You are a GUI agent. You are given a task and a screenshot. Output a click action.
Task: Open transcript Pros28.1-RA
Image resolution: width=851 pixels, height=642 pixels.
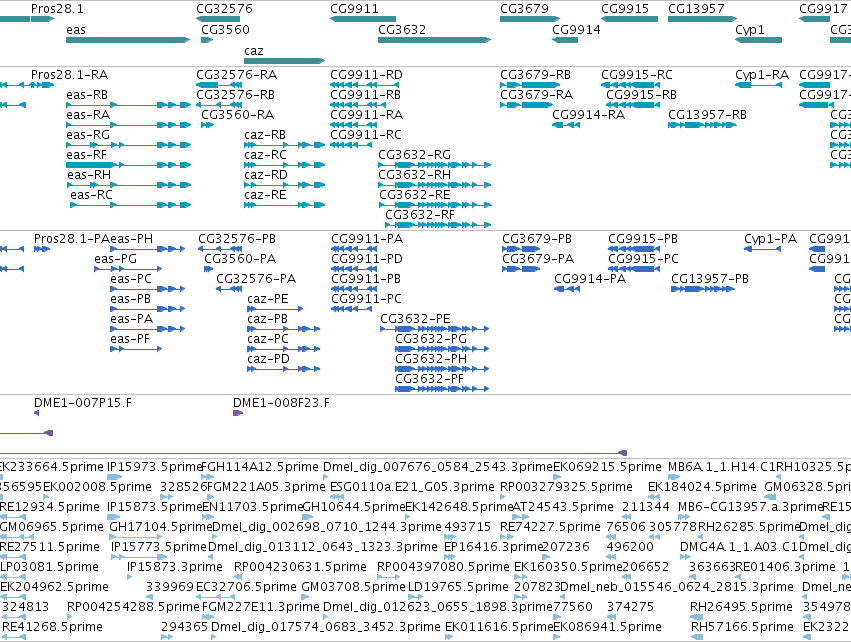point(69,74)
